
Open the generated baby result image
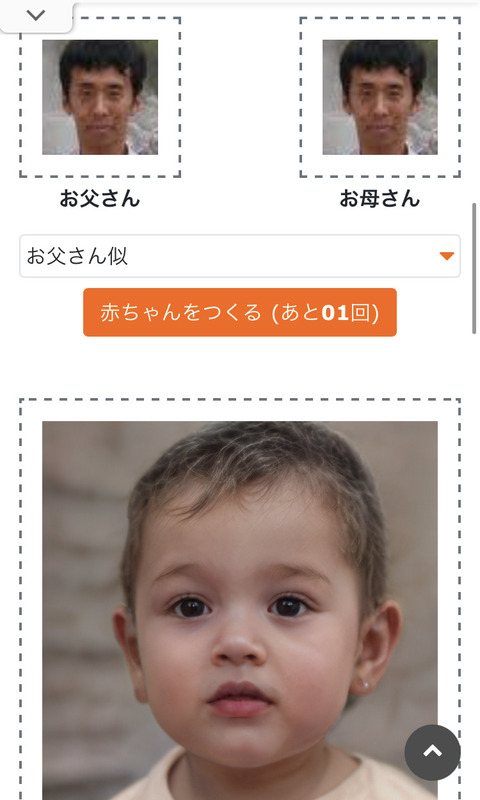[240, 610]
